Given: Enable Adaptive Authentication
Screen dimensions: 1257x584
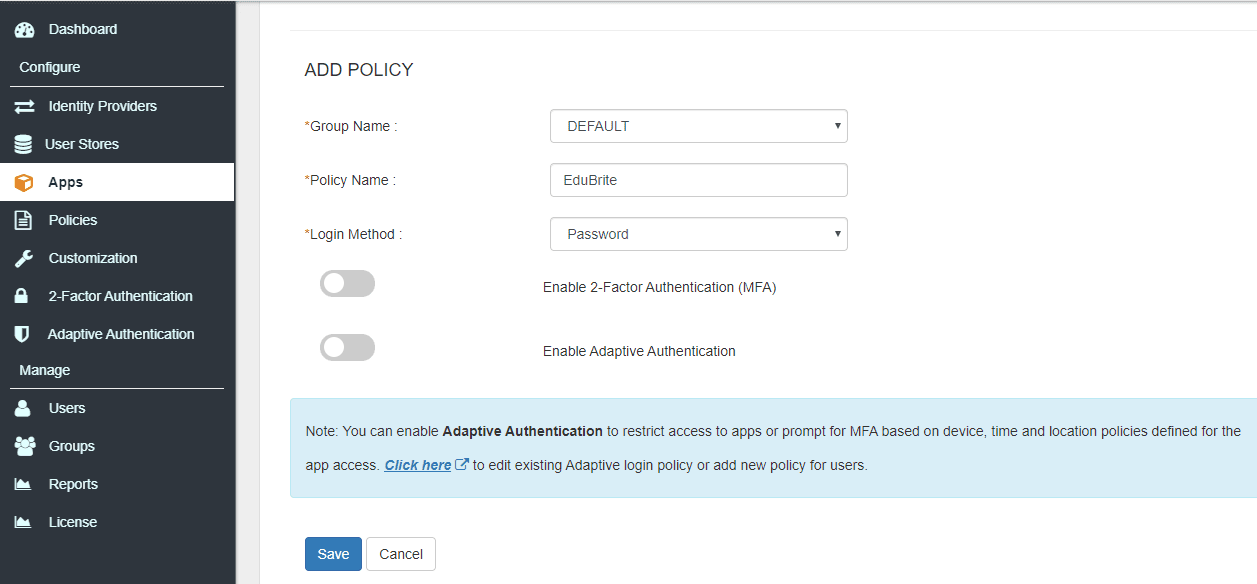Looking at the screenshot, I should pyautogui.click(x=347, y=347).
